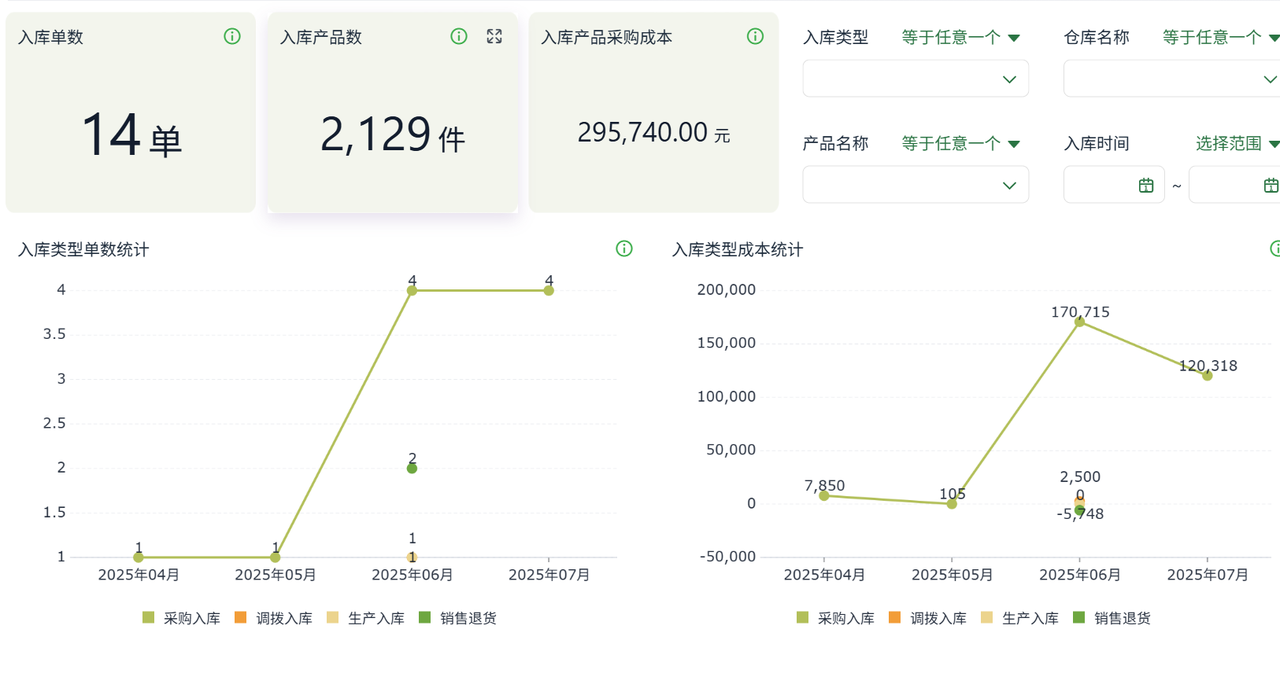Expand the 入库类型 value select box
The image size is (1280, 677).
(915, 79)
